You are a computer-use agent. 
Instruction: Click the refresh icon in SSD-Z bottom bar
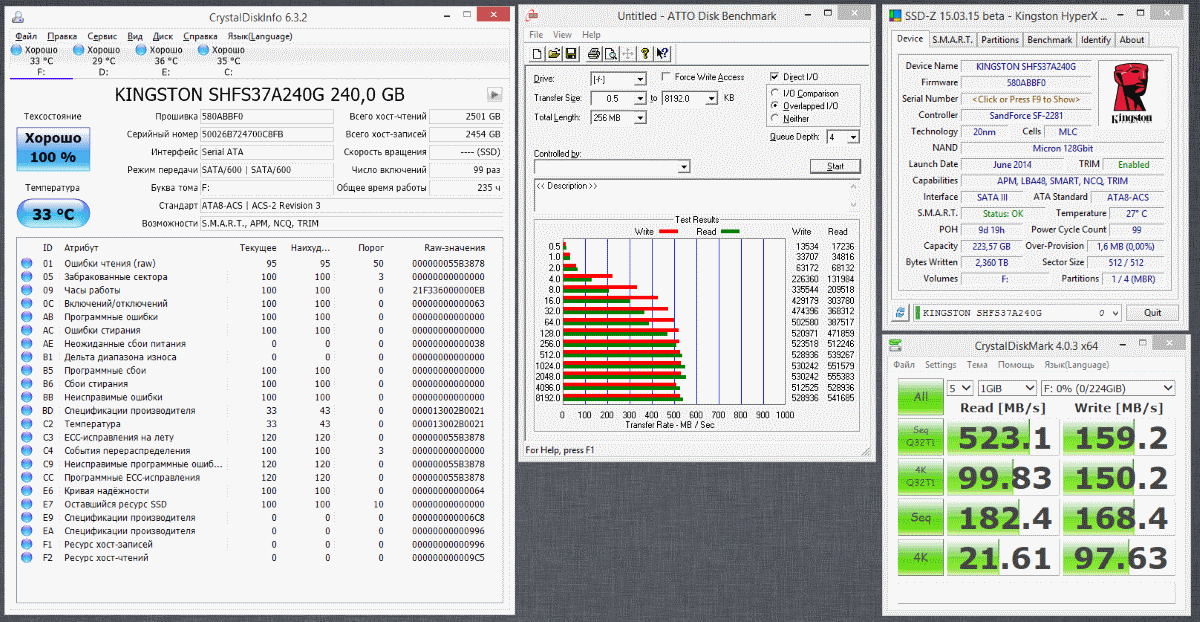click(x=902, y=312)
